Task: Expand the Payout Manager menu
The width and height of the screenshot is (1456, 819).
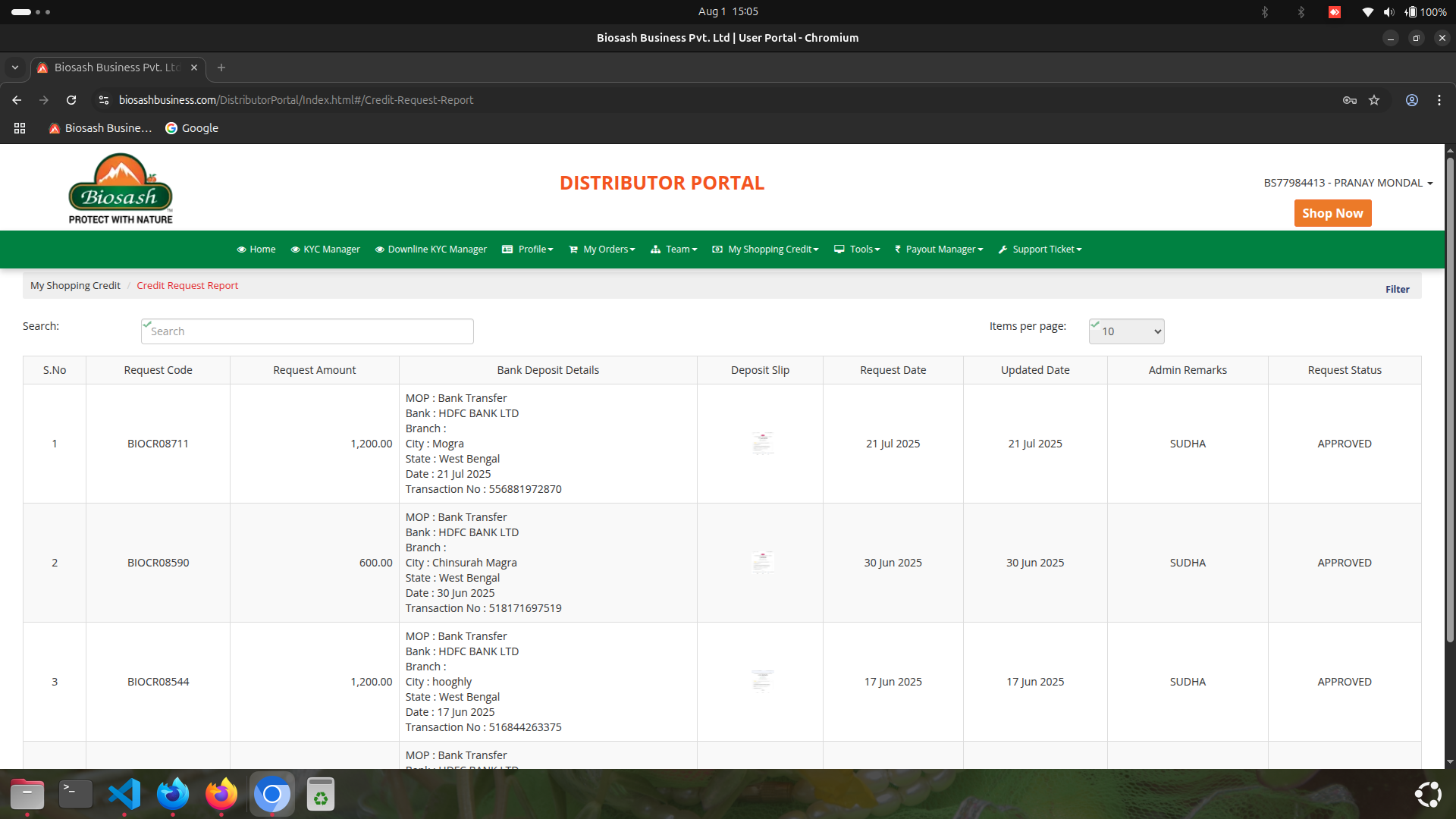Action: click(939, 249)
